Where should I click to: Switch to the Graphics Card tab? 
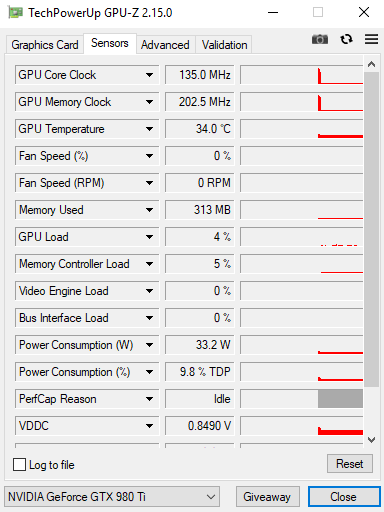(45, 45)
